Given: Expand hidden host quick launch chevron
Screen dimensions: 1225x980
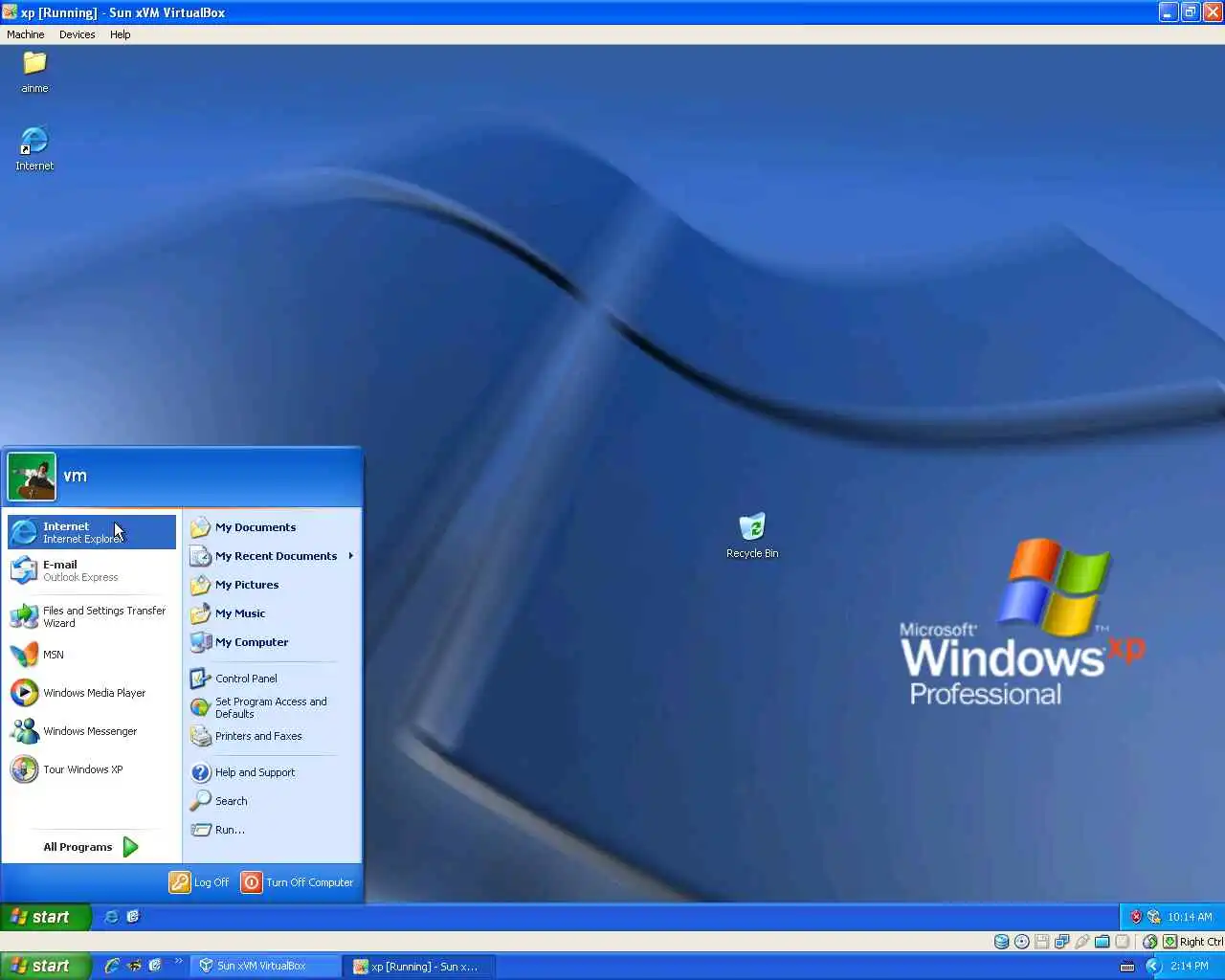Looking at the screenshot, I should pos(178,962).
